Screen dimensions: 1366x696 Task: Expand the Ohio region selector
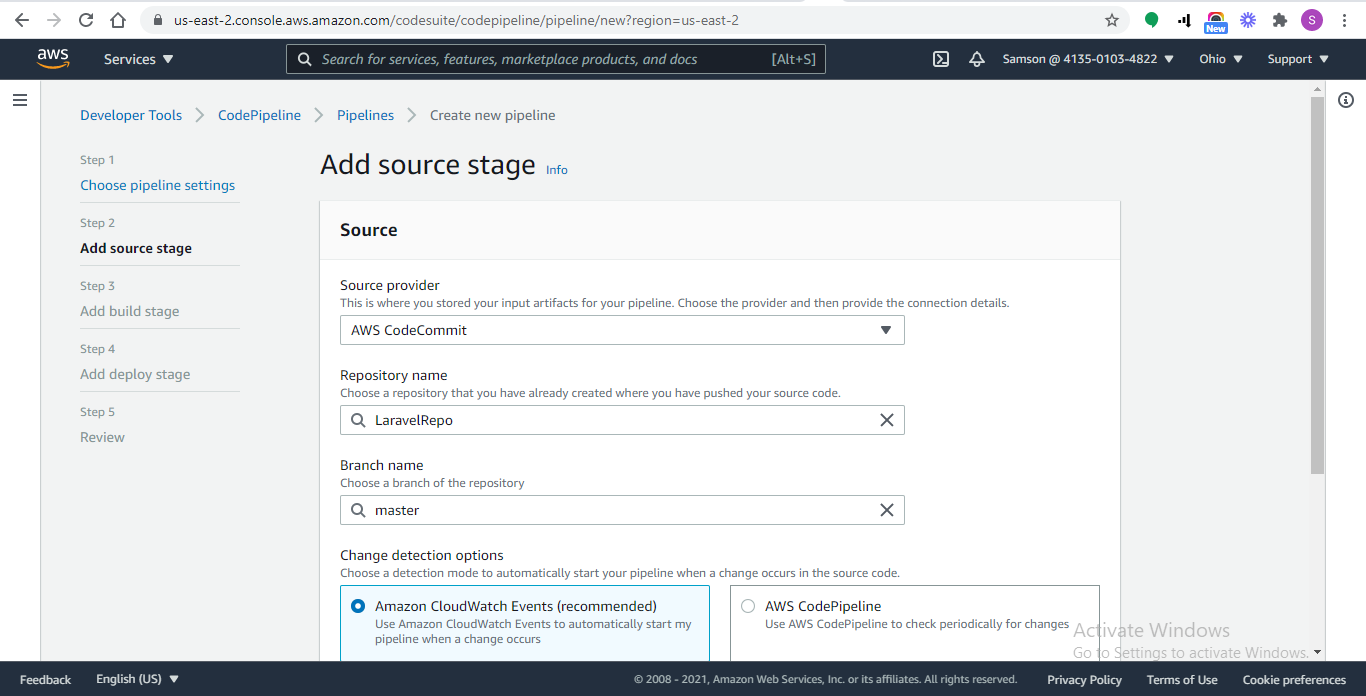pyautogui.click(x=1220, y=59)
